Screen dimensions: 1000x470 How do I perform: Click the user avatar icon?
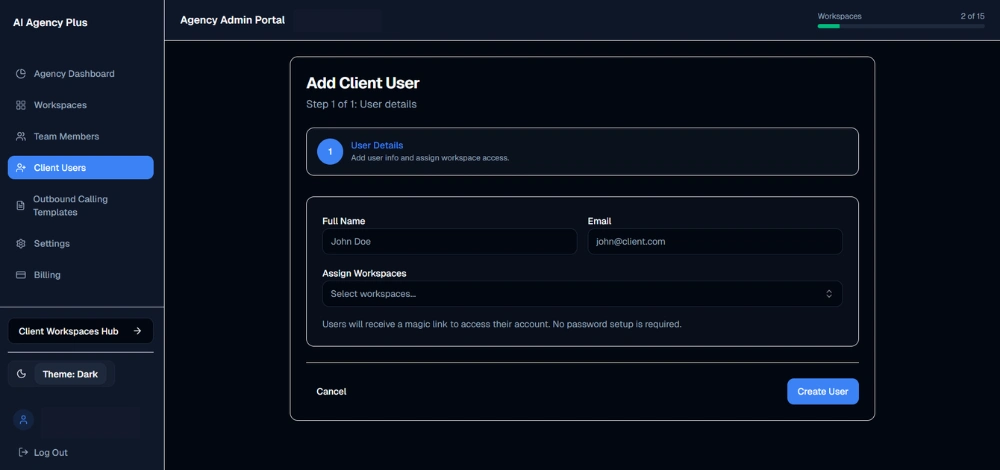pos(24,420)
